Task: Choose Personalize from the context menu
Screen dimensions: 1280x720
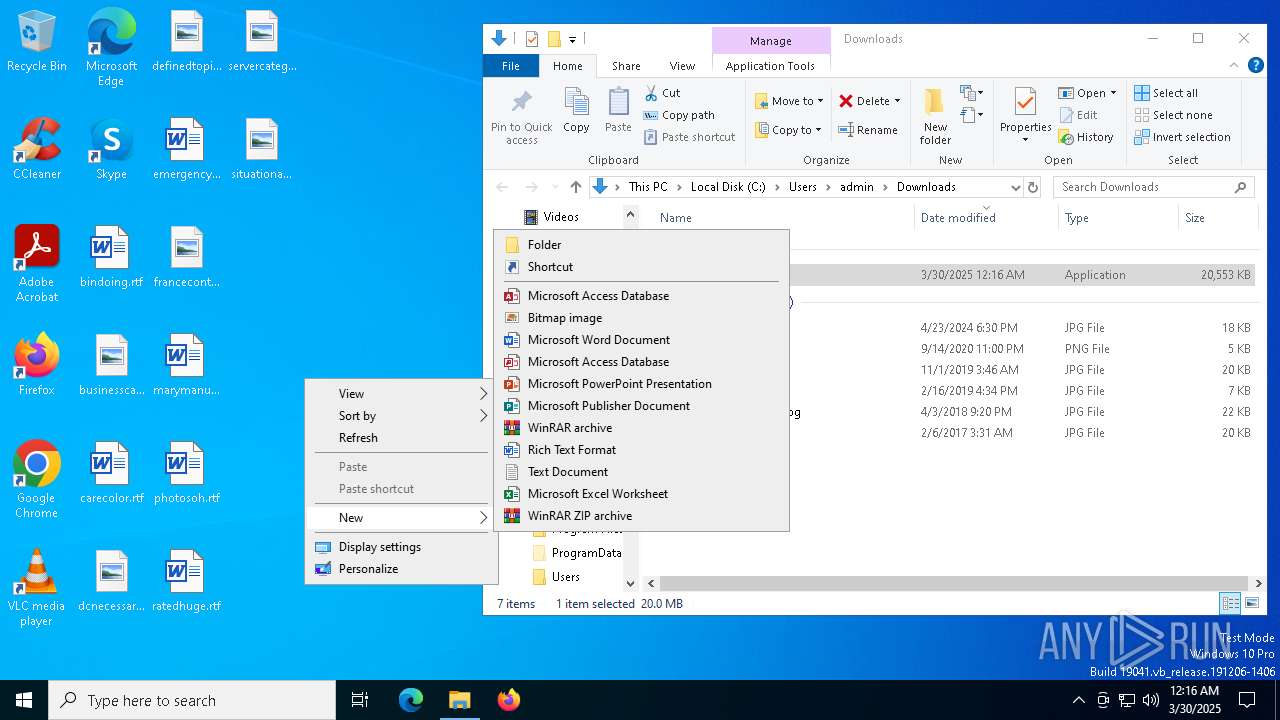Action: pyautogui.click(x=401, y=569)
